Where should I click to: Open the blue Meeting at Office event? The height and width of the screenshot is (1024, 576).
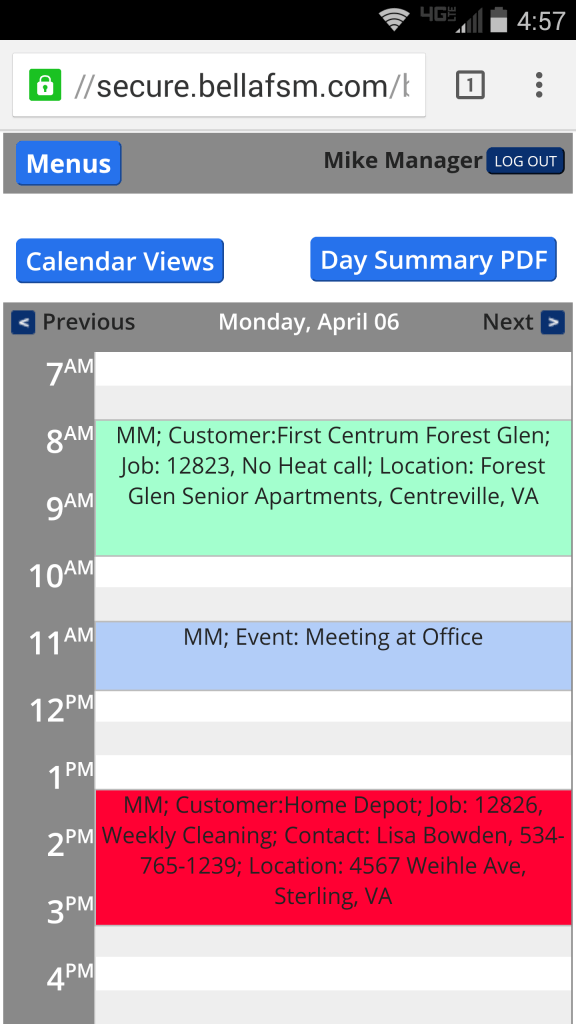tap(333, 656)
